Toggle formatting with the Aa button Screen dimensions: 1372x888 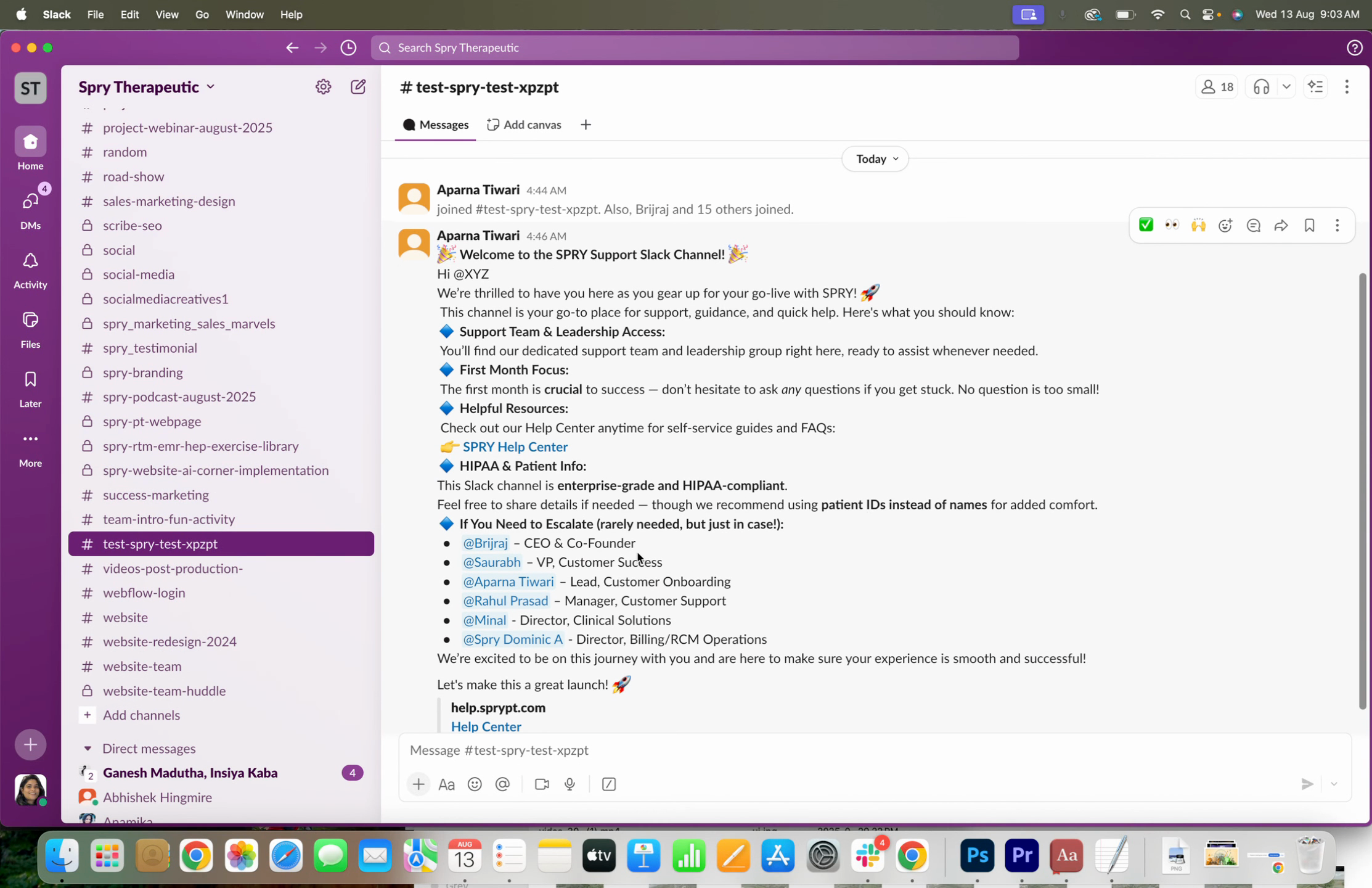pyautogui.click(x=446, y=784)
